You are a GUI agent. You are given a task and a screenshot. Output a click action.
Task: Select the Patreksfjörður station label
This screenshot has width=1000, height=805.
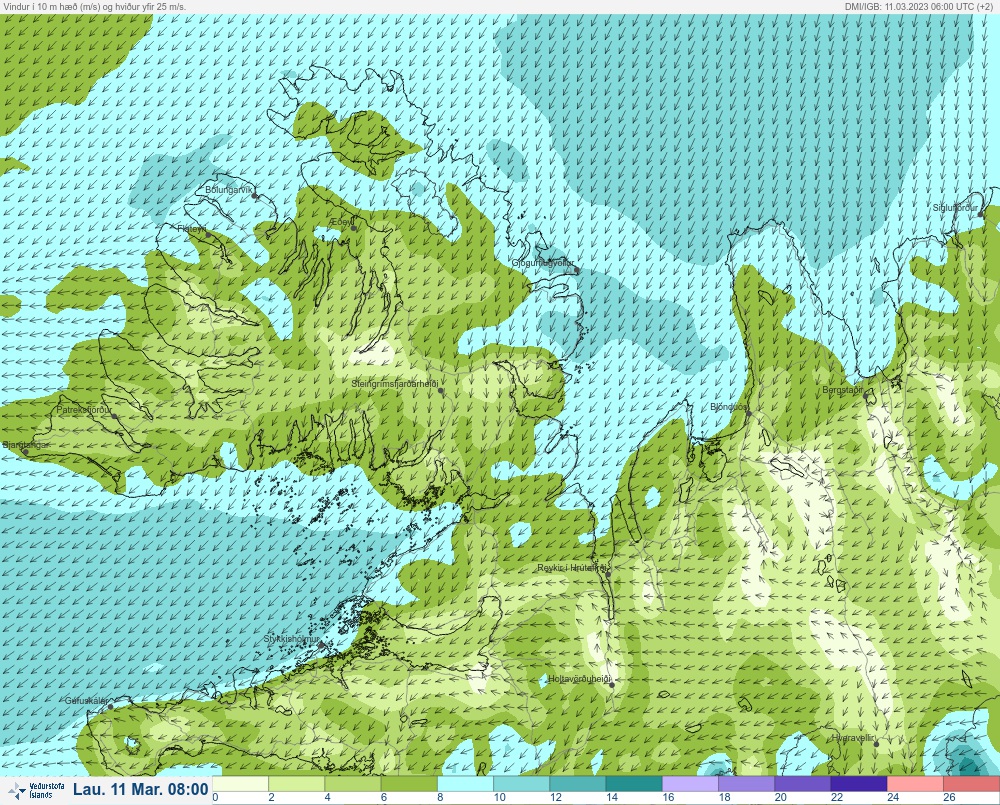pos(84,410)
